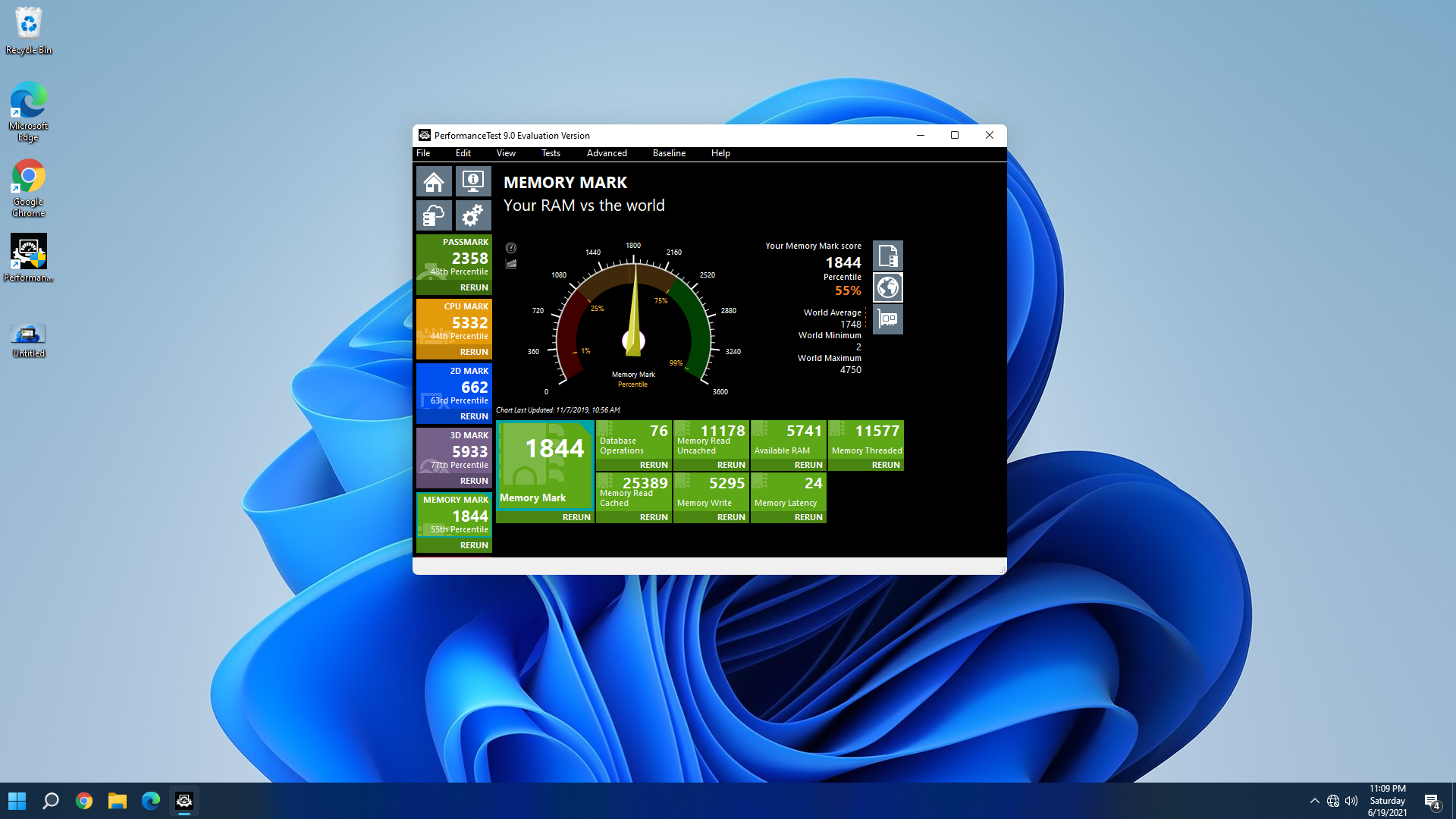Select the hardware card comparison icon
The width and height of the screenshot is (1456, 819).
pos(888,319)
